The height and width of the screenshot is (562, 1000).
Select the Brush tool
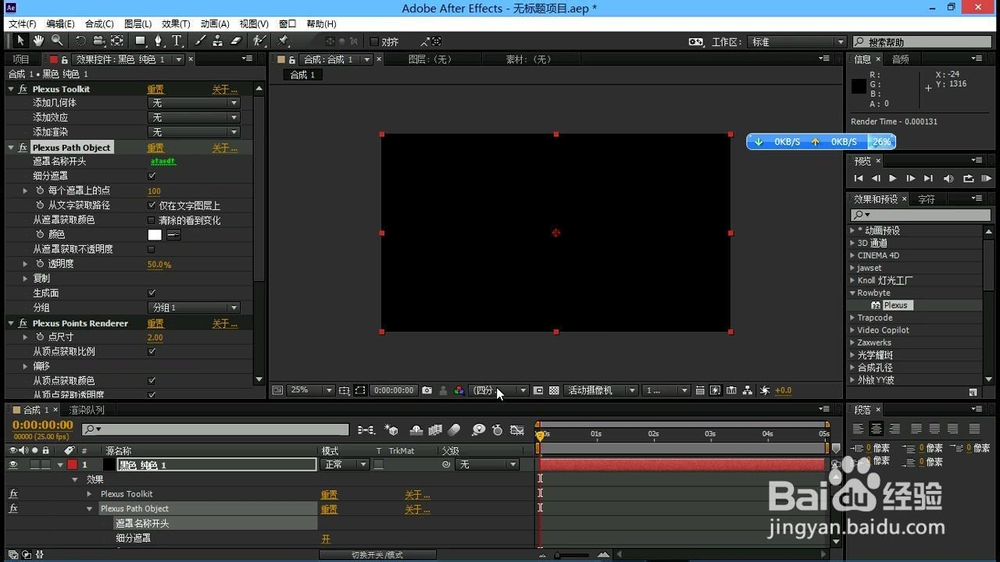(200, 41)
